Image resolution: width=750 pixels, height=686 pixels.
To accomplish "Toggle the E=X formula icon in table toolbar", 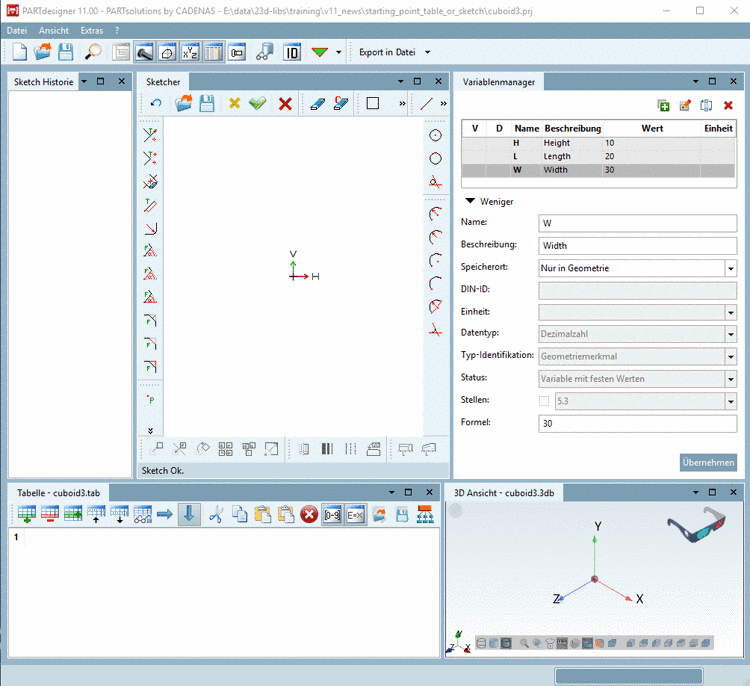I will 355,515.
